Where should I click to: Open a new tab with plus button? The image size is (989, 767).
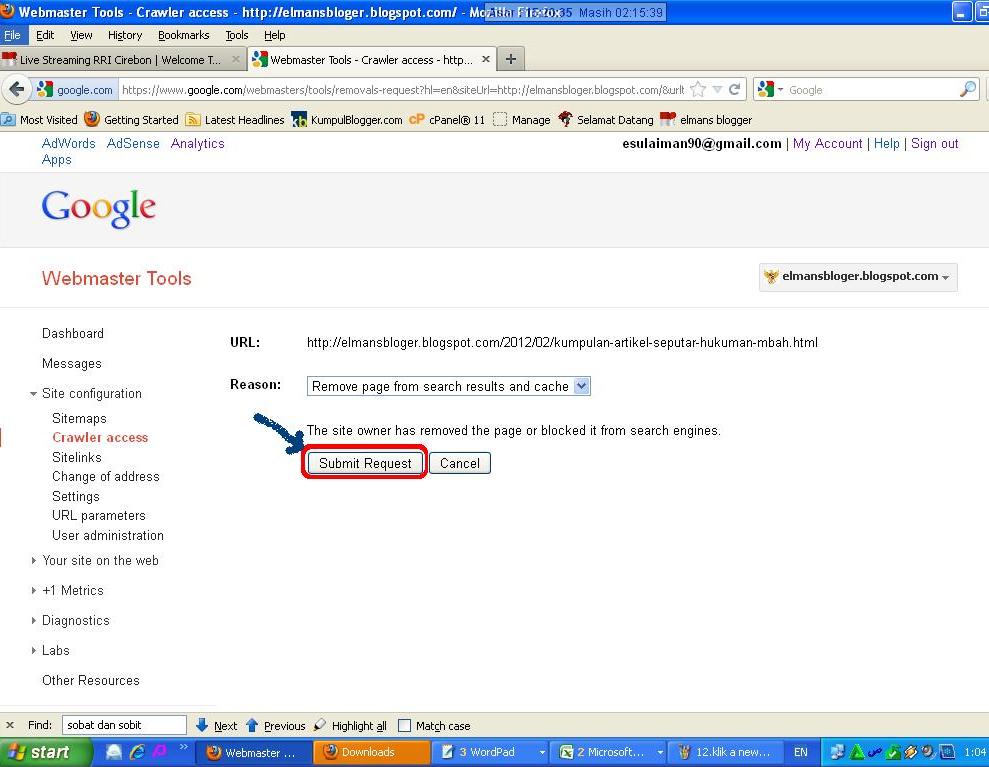511,59
